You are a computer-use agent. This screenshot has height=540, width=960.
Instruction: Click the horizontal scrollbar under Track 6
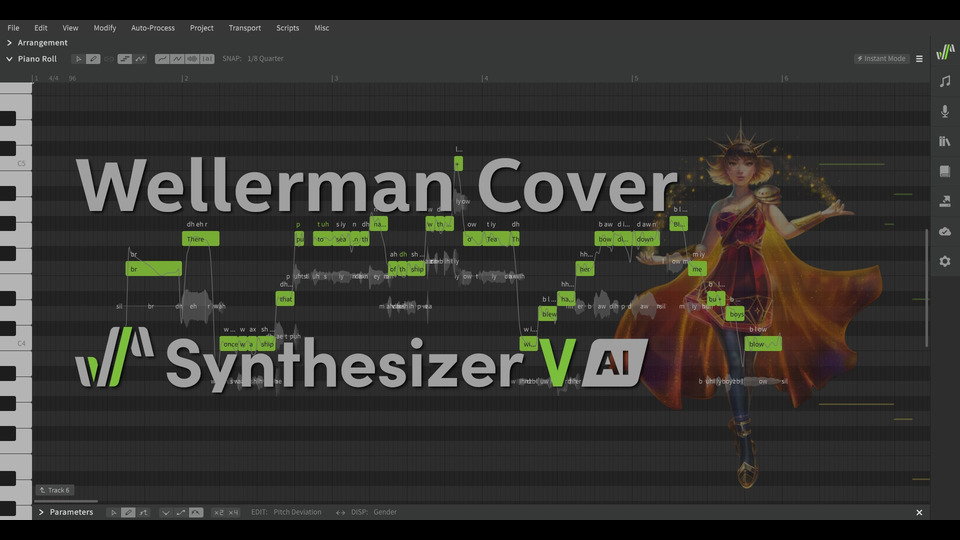pos(66,501)
